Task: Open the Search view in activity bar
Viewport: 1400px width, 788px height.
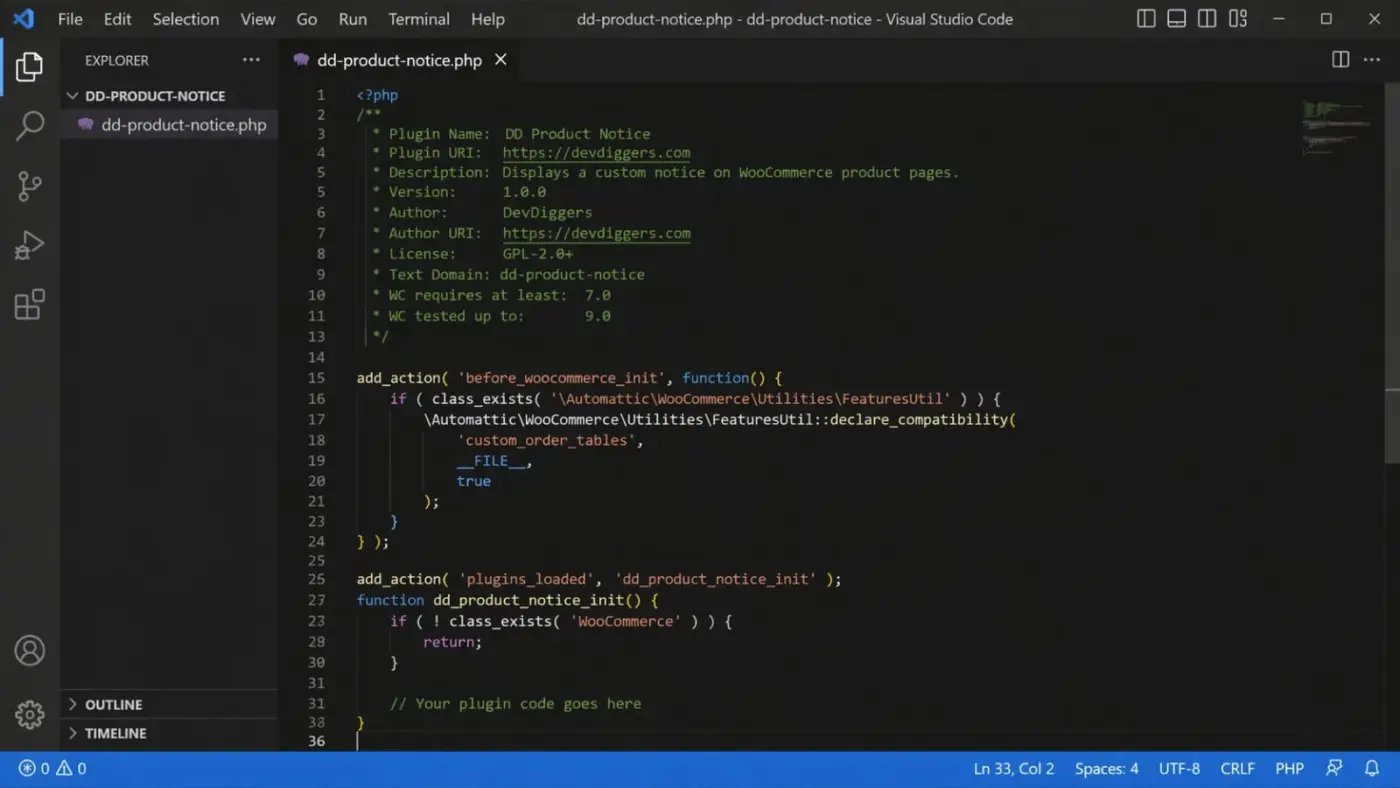Action: tap(29, 126)
